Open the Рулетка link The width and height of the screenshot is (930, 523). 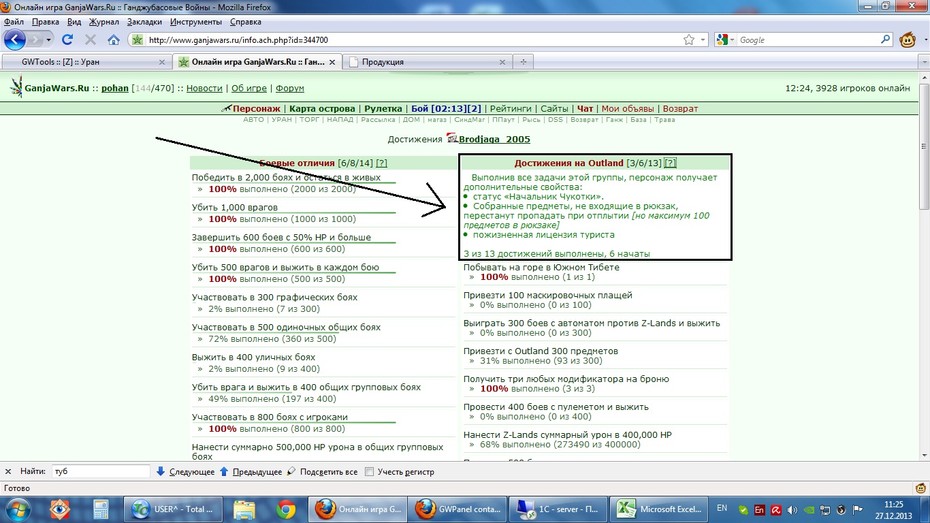(383, 109)
